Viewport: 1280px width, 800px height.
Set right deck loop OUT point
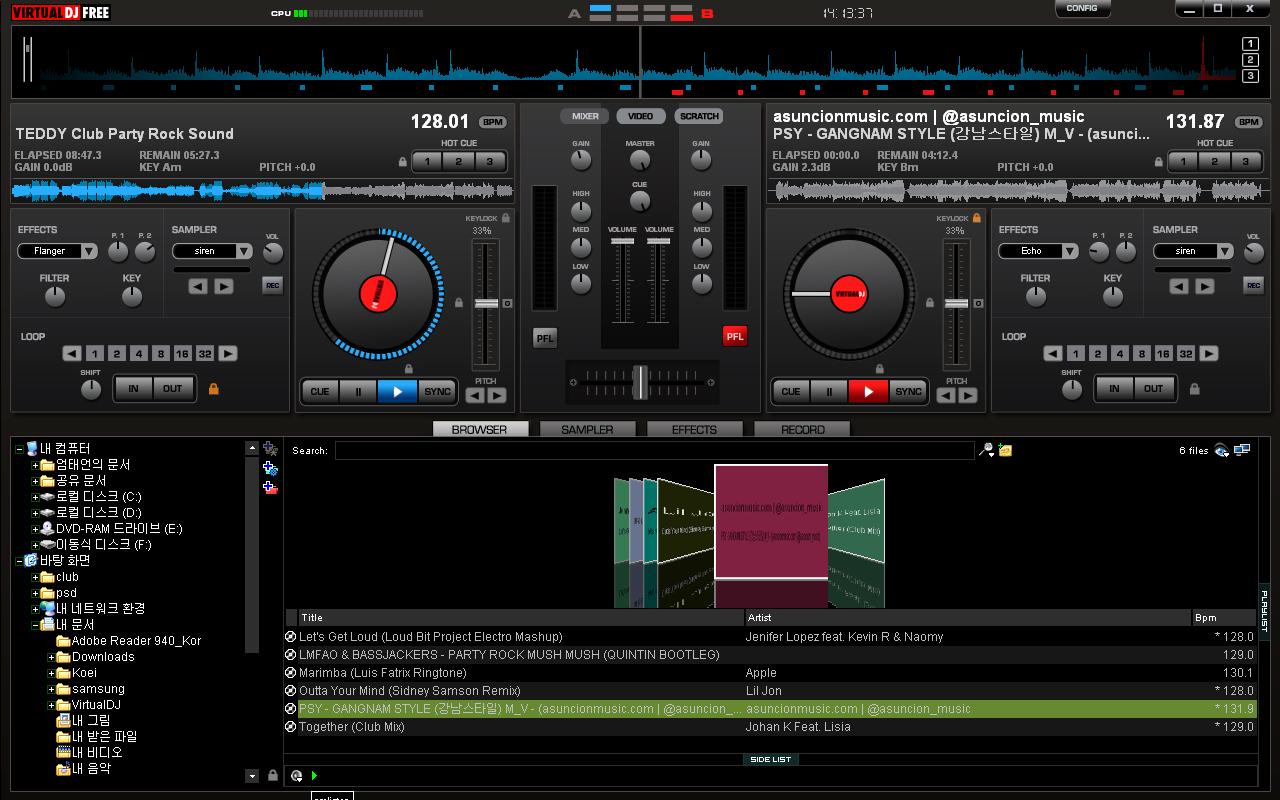point(1153,389)
